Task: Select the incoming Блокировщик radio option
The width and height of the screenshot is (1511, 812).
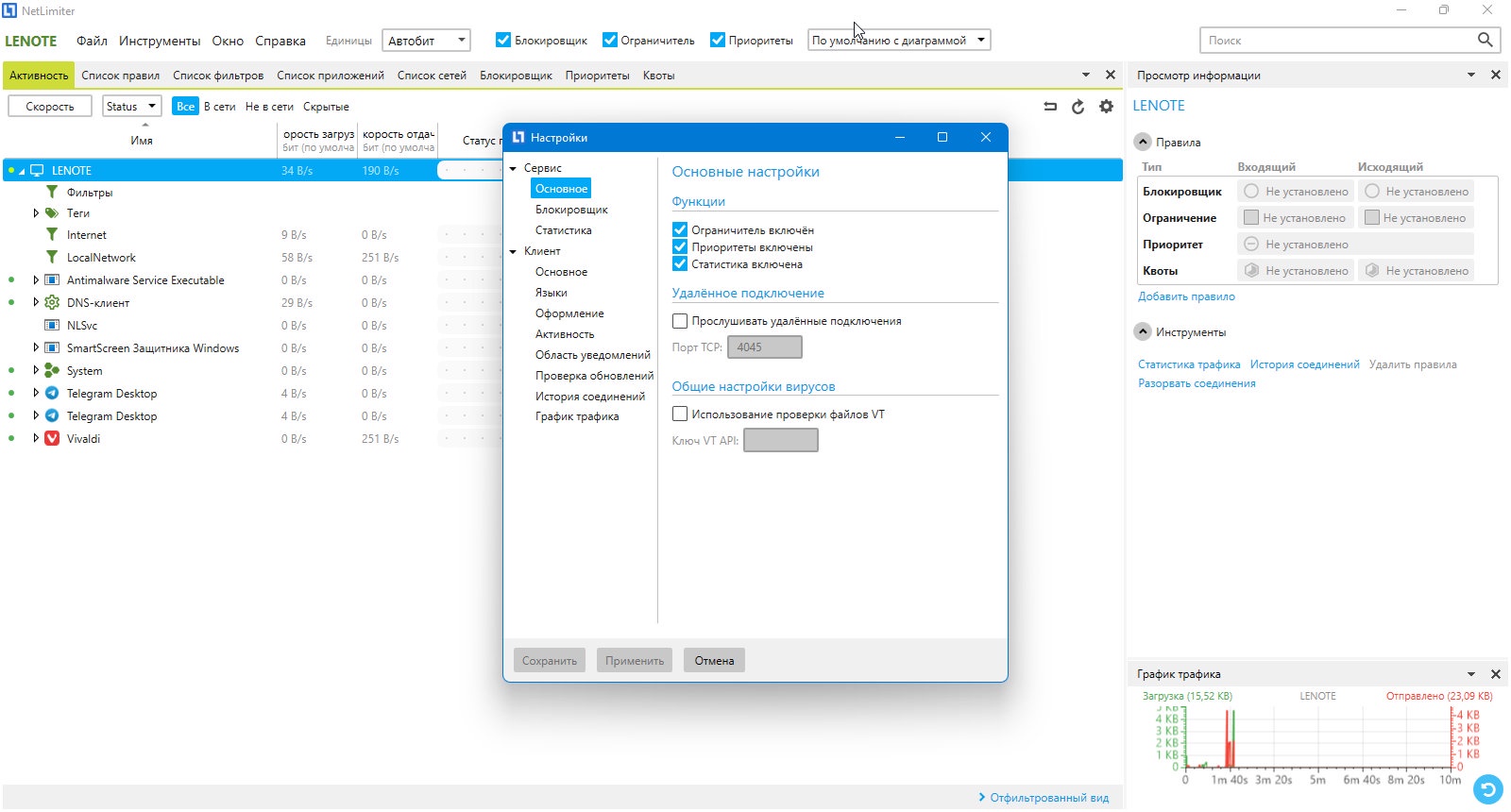Action: tap(1251, 191)
